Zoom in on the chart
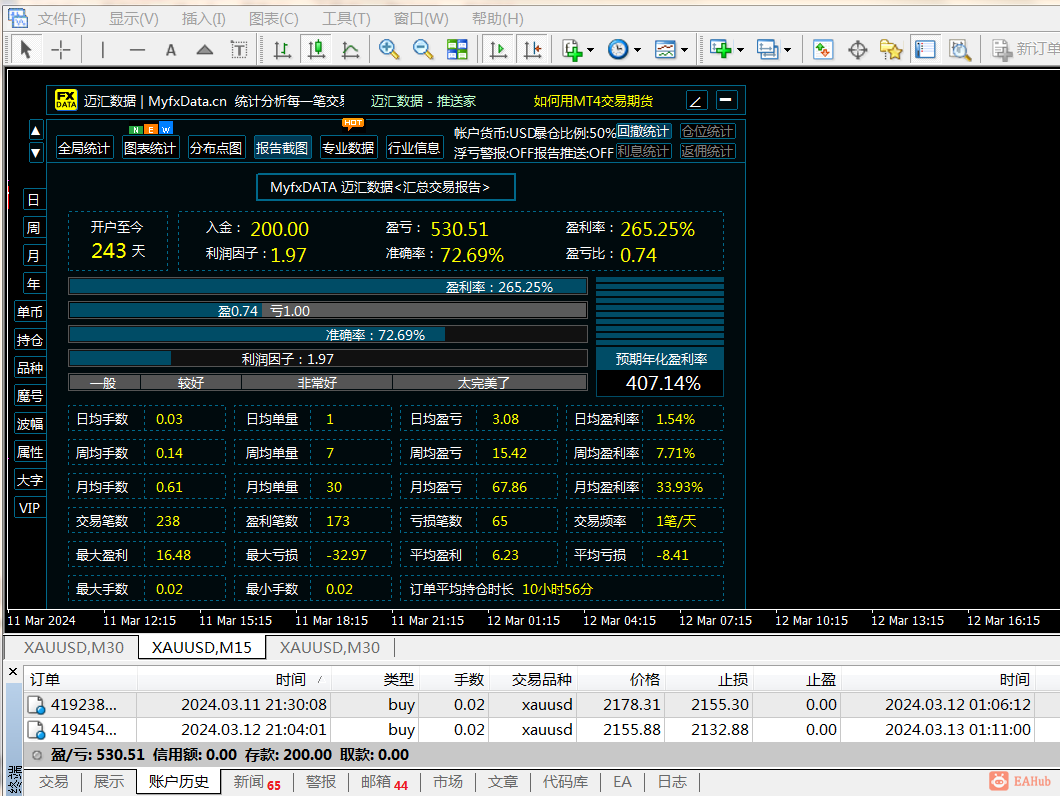 pyautogui.click(x=389, y=49)
